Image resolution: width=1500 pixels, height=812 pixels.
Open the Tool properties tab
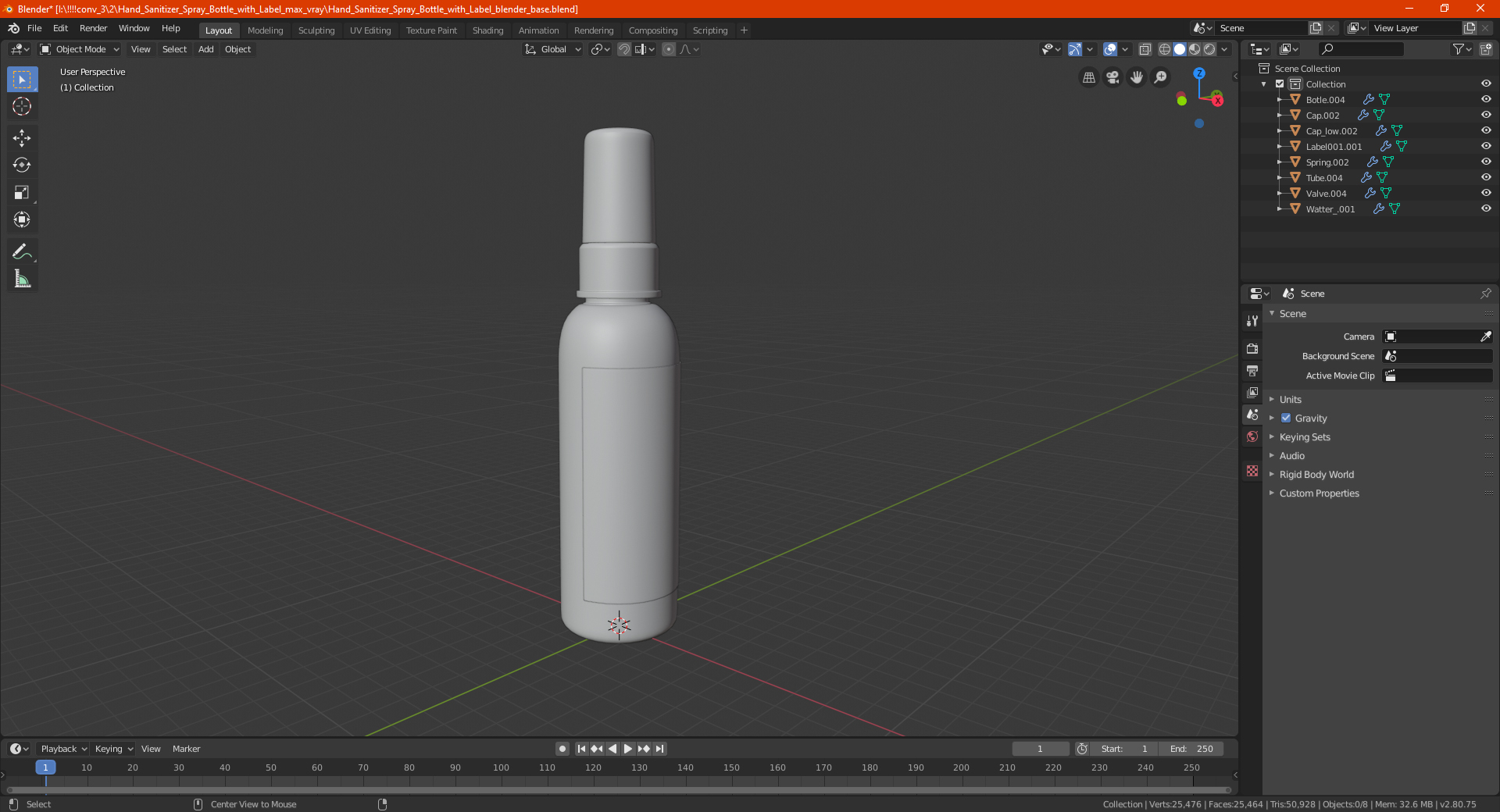[1252, 321]
